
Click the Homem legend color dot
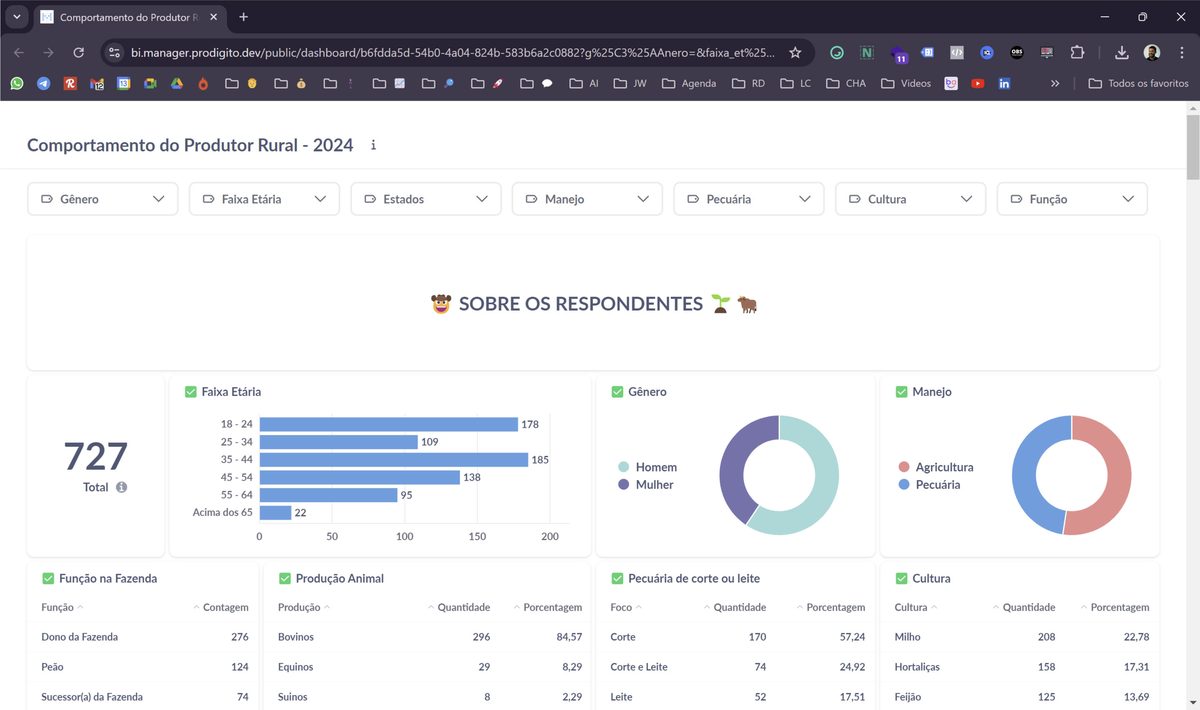(x=623, y=467)
